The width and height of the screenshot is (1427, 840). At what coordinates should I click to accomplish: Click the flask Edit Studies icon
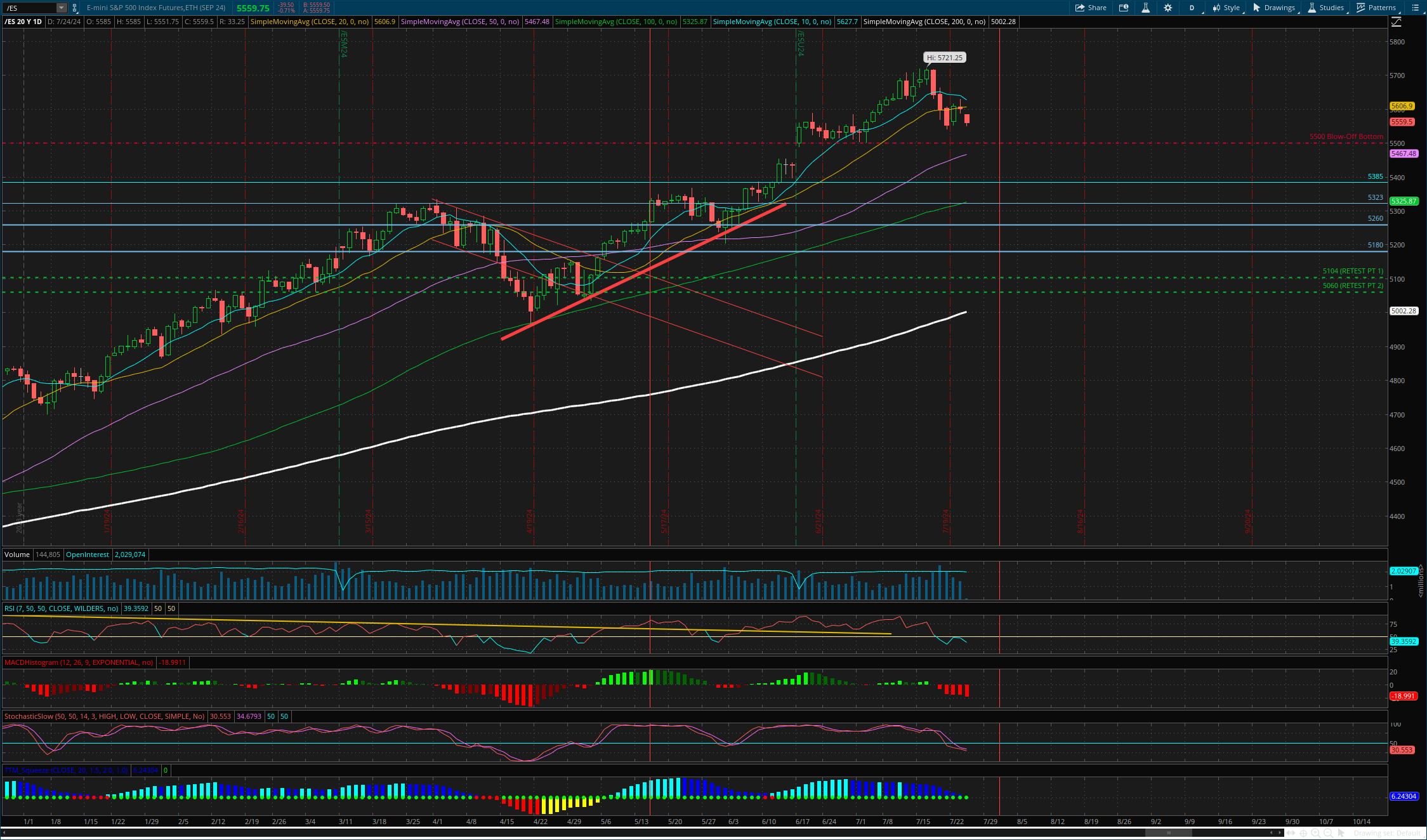click(1145, 8)
